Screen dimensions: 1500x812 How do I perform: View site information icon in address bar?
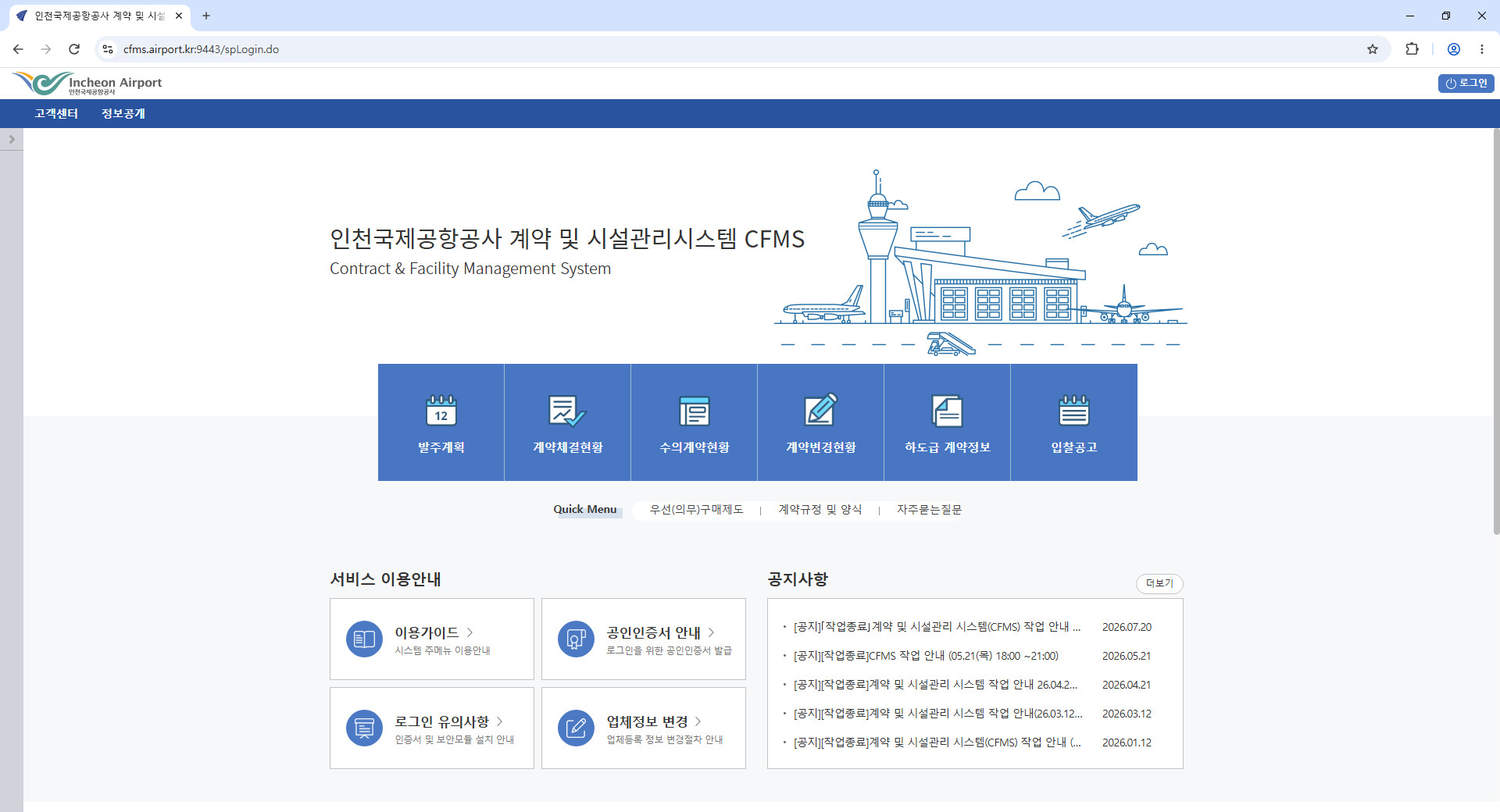click(108, 49)
